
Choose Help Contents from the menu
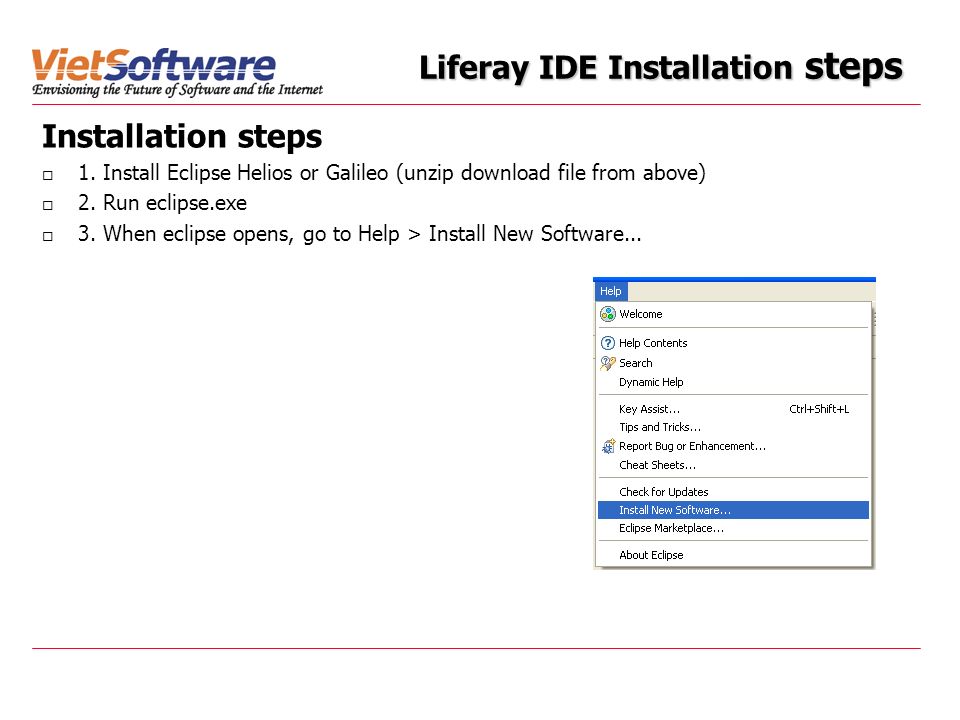click(x=733, y=343)
